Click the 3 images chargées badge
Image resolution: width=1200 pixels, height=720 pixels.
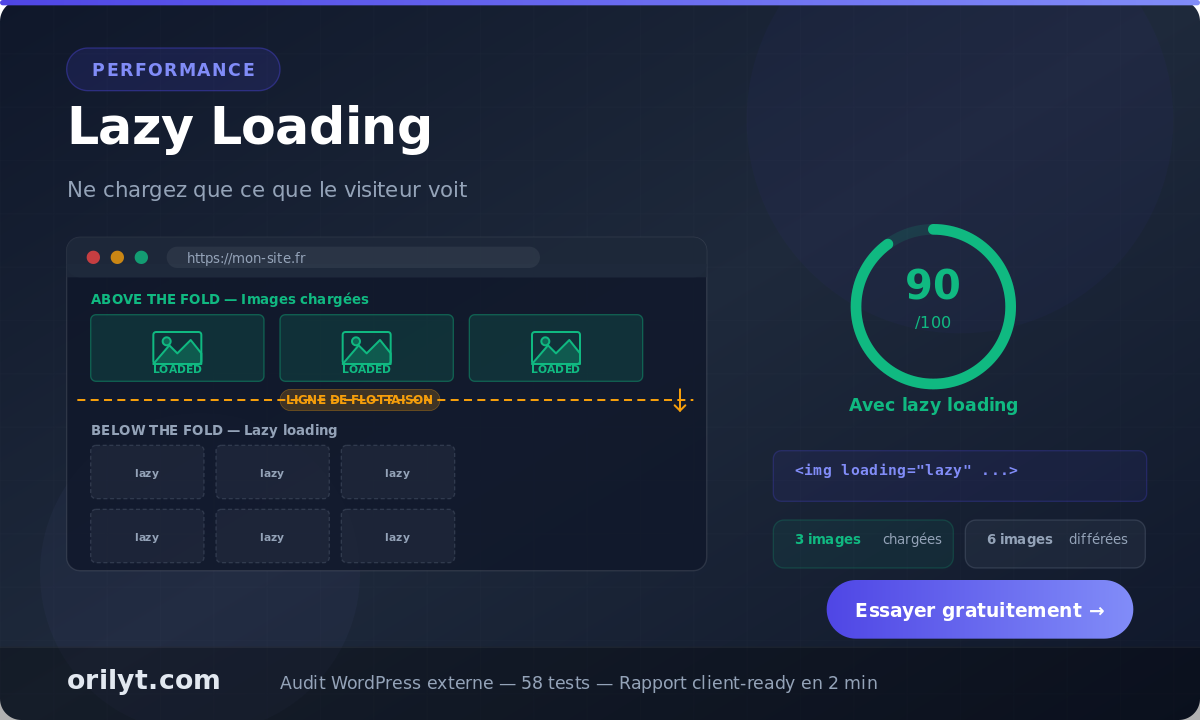click(863, 544)
